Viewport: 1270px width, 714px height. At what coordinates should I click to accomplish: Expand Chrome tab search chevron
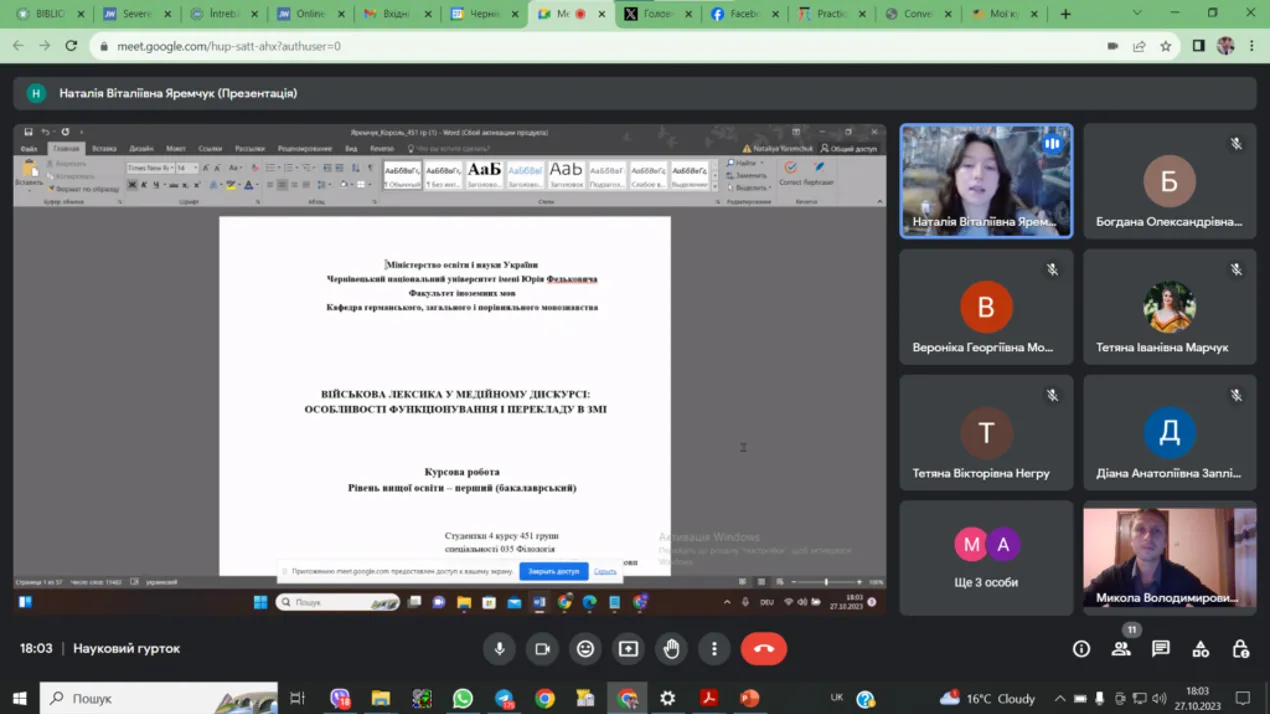(1137, 14)
